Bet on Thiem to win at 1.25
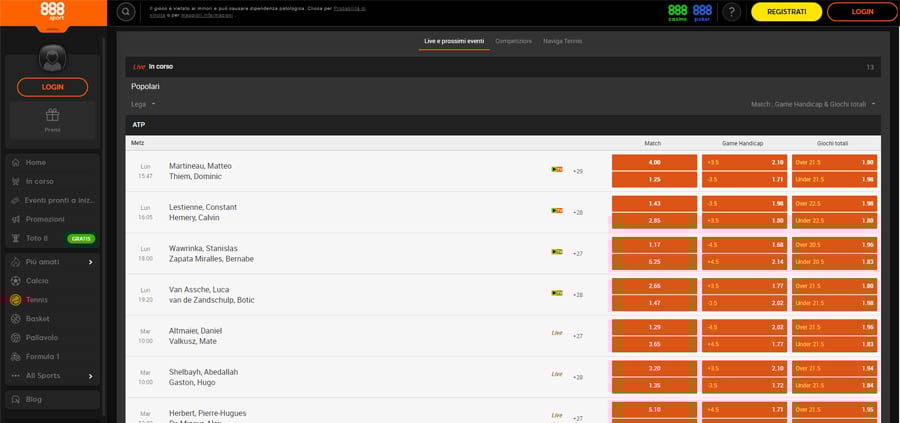The height and width of the screenshot is (423, 900). [654, 180]
